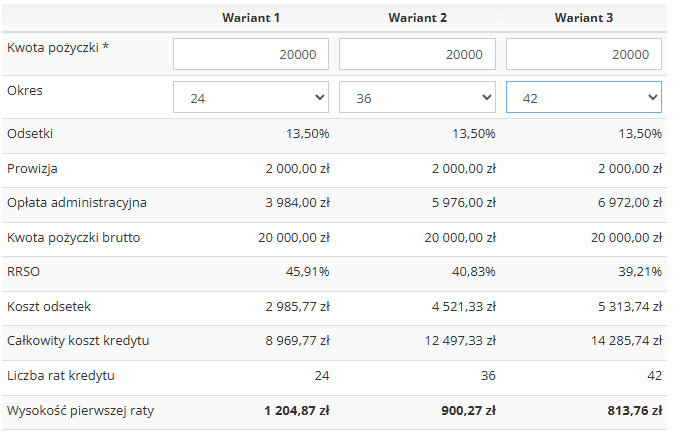Click the Wariant 1 installment count 24
Image resolution: width=681 pixels, height=435 pixels.
tap(322, 375)
